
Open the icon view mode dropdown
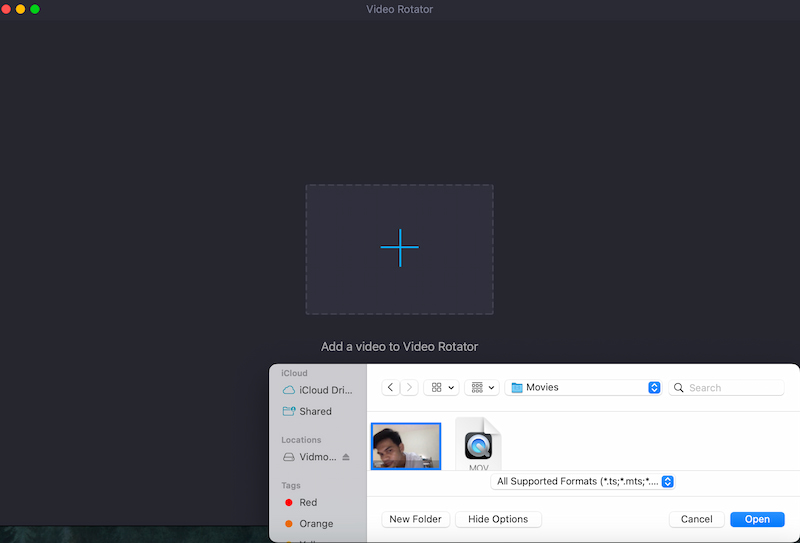point(443,388)
